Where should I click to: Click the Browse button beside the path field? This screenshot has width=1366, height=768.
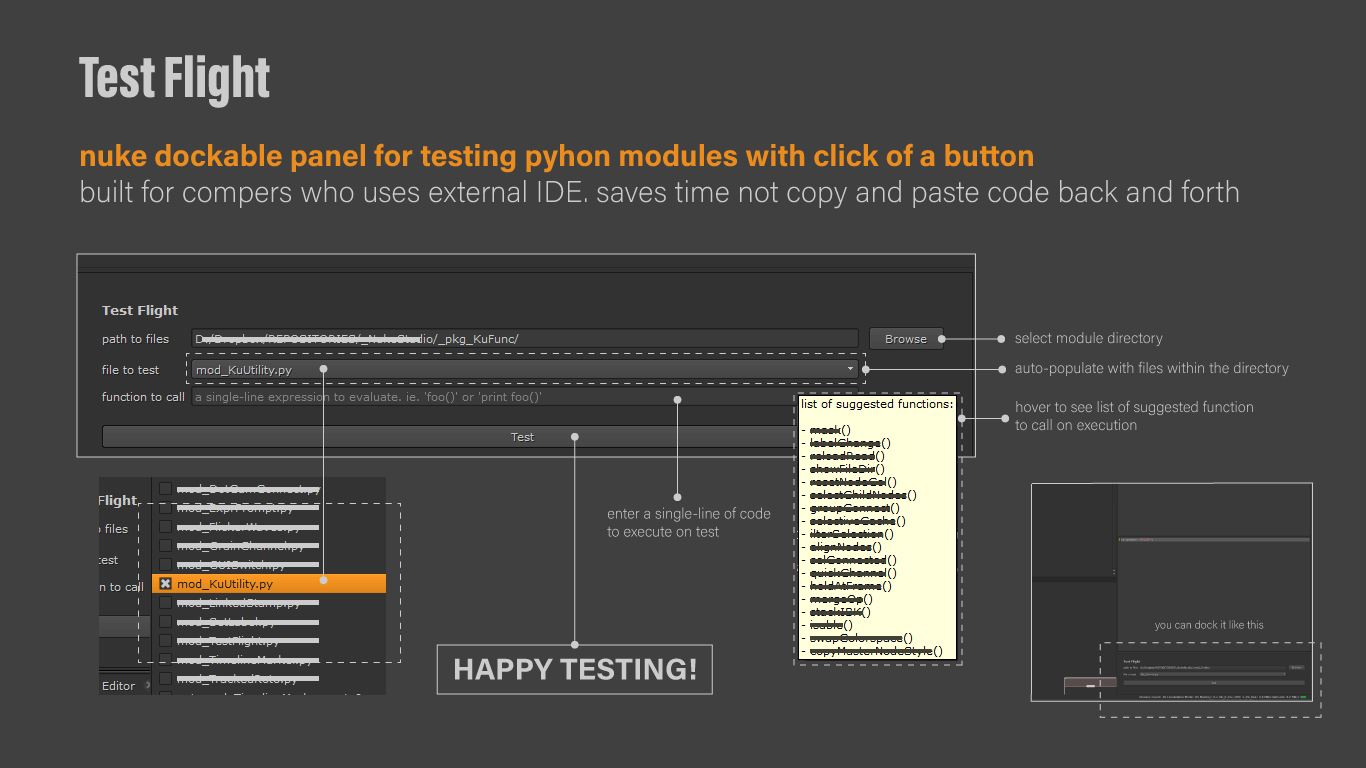[x=905, y=339]
